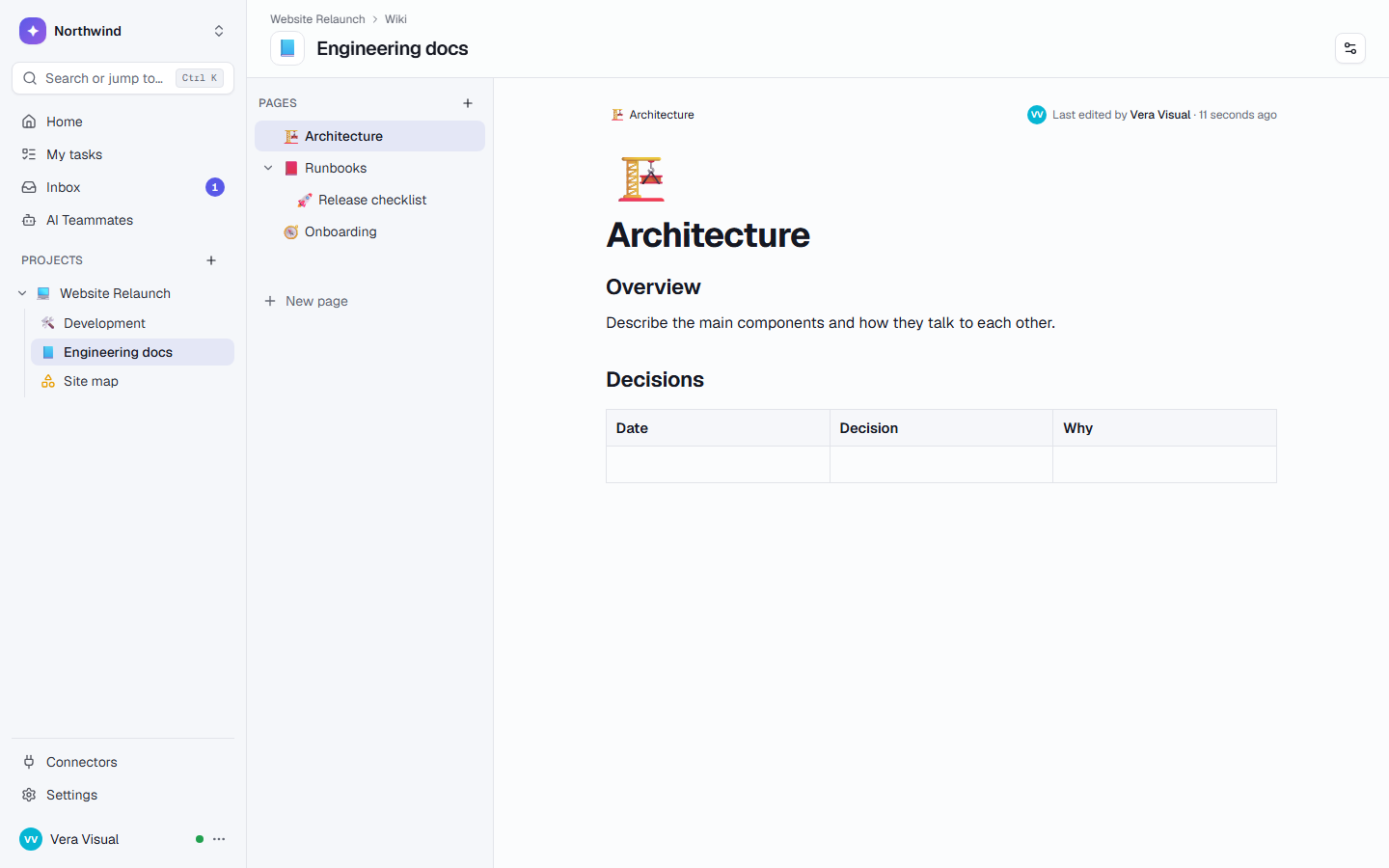The height and width of the screenshot is (868, 1389).
Task: Click the green online status dot
Action: tap(200, 839)
